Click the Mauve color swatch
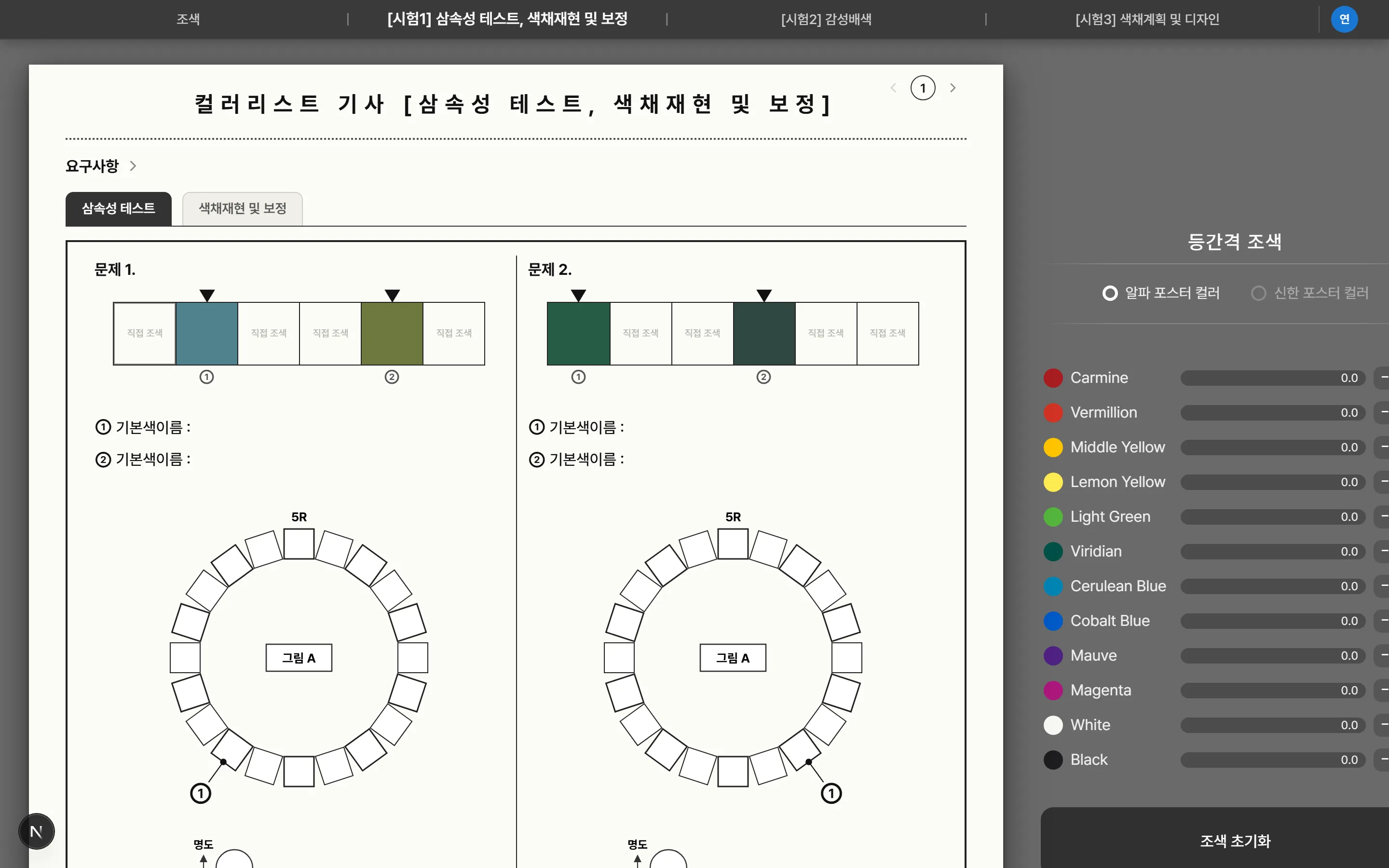 (x=1053, y=656)
